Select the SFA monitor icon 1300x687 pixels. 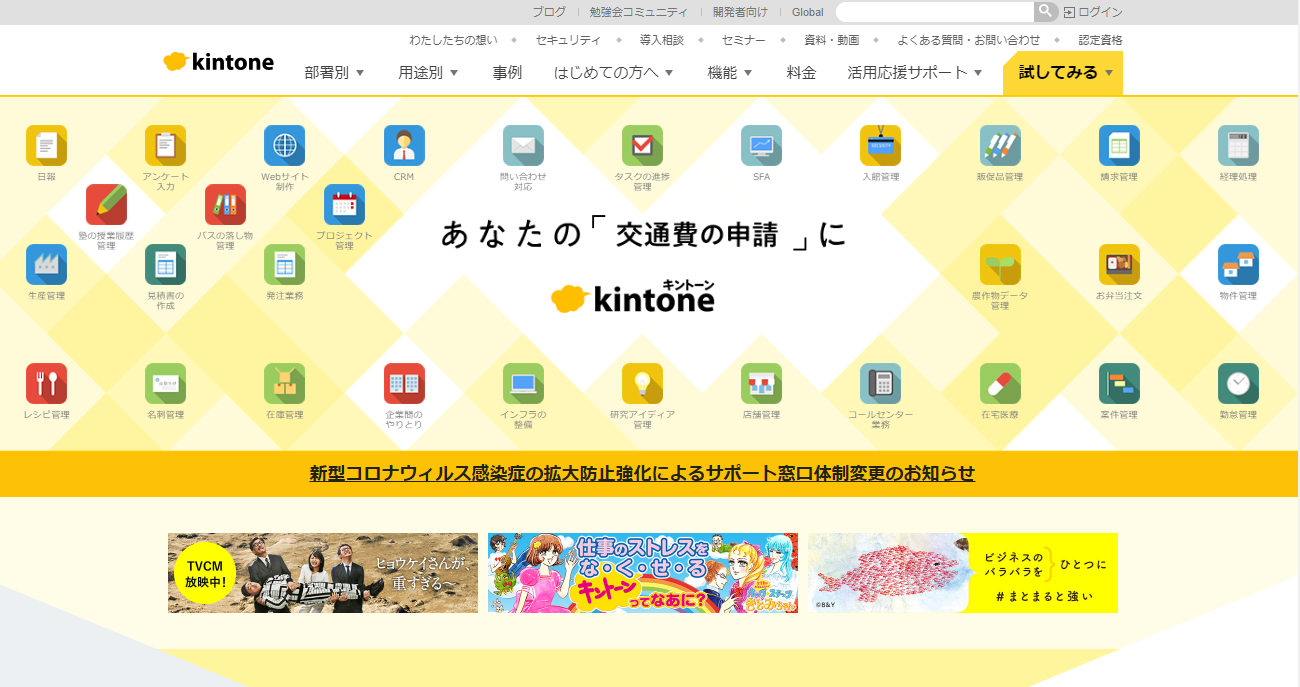[761, 145]
